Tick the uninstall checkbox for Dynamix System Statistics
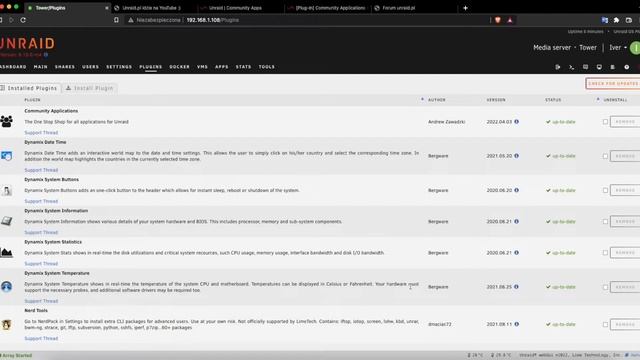 click(605, 253)
